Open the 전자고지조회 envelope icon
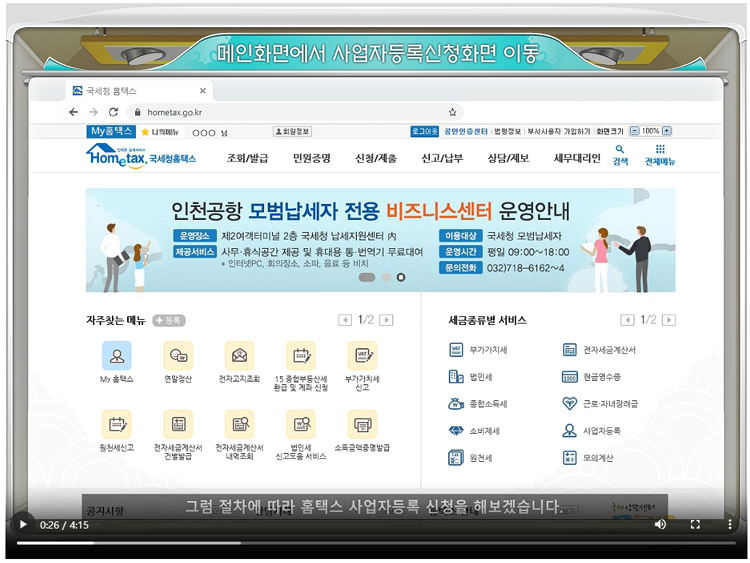The height and width of the screenshot is (563, 750). point(239,355)
